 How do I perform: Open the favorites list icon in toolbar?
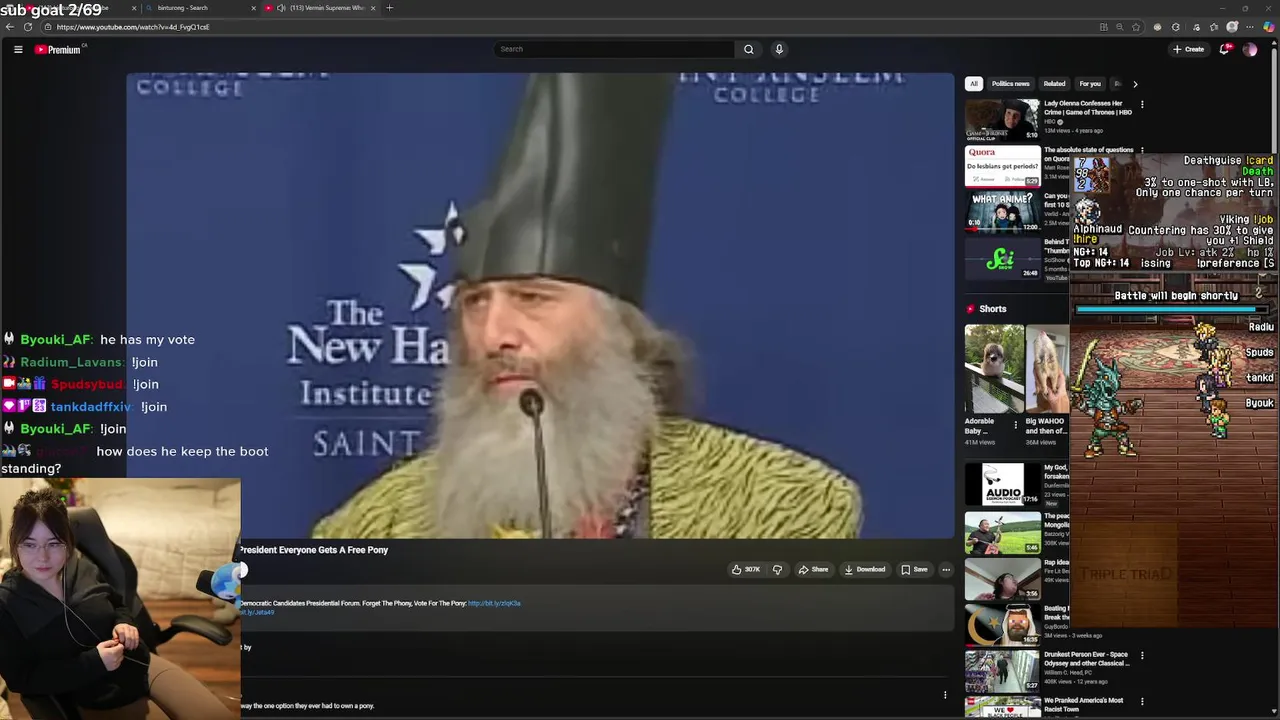click(x=1213, y=27)
